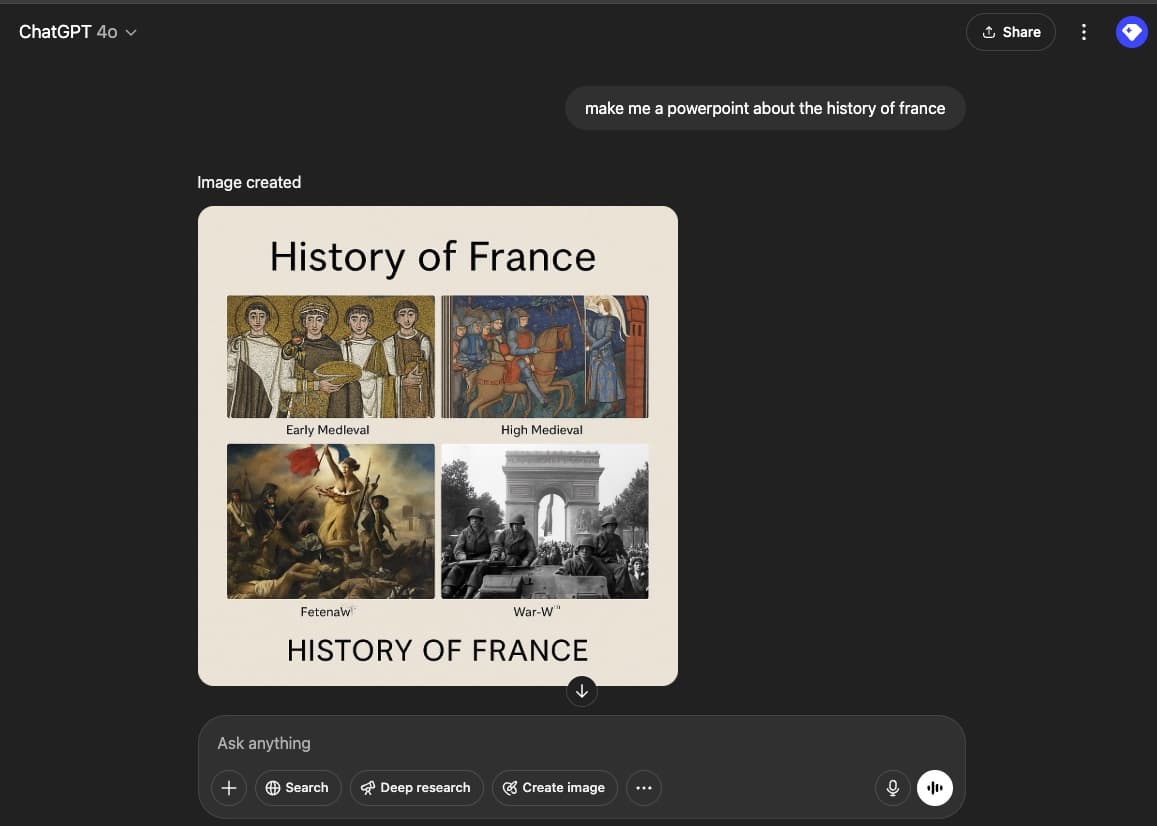Open the model selector dropdown next to 4o

click(x=129, y=31)
